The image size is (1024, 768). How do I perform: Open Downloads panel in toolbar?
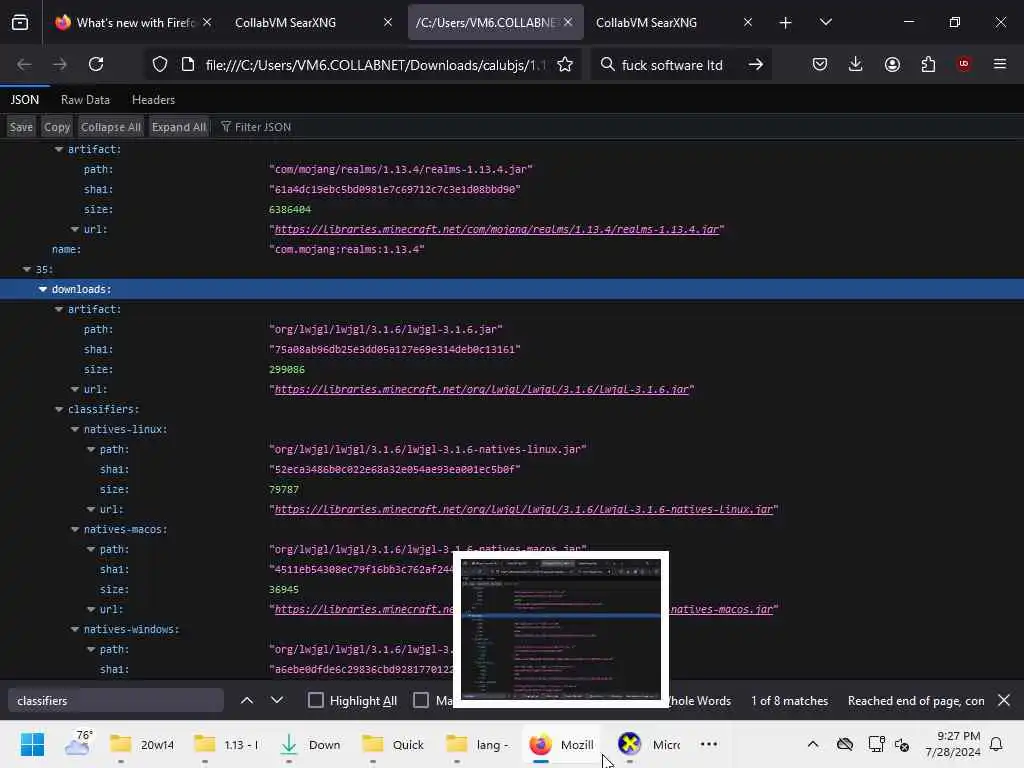856,64
